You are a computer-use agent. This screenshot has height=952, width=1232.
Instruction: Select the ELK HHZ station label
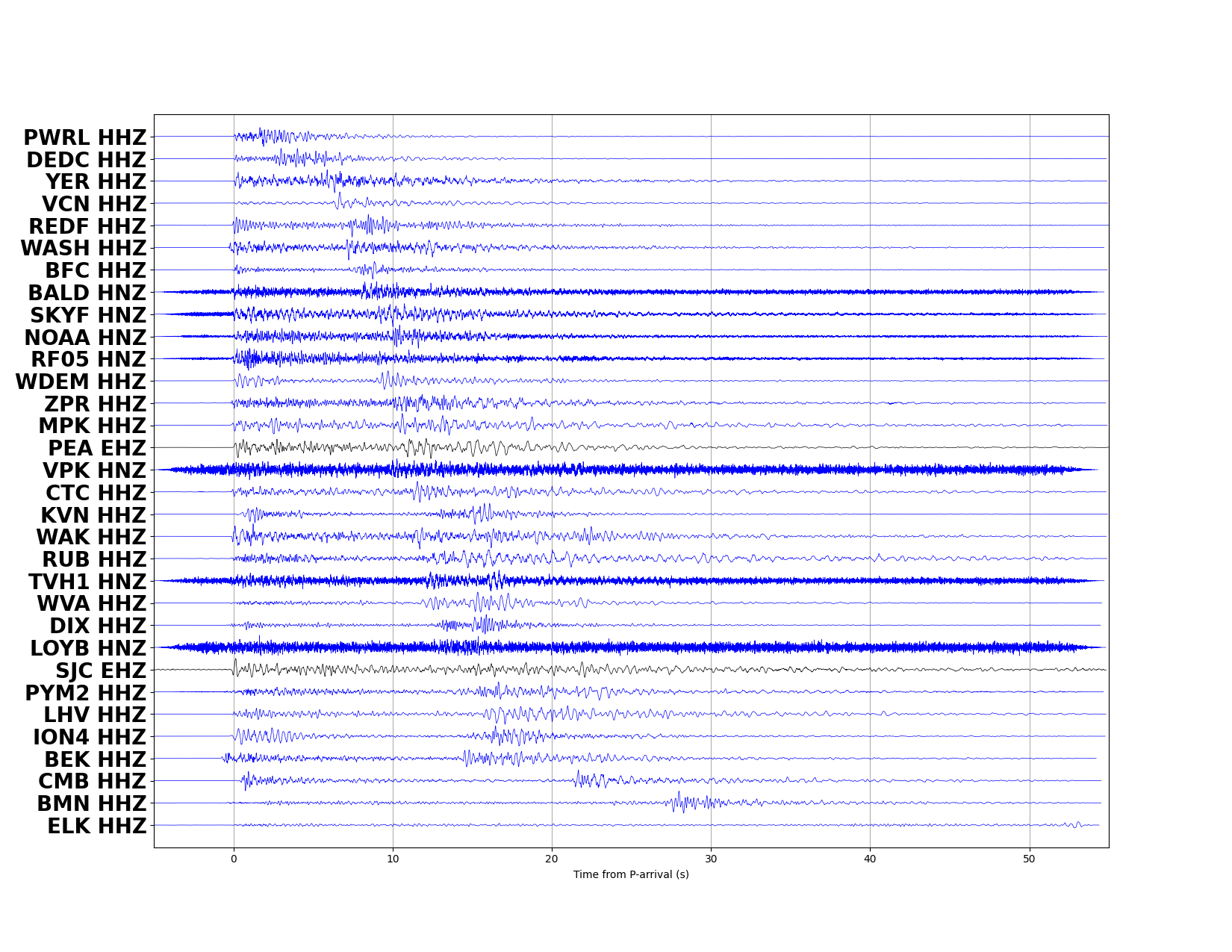(x=96, y=827)
